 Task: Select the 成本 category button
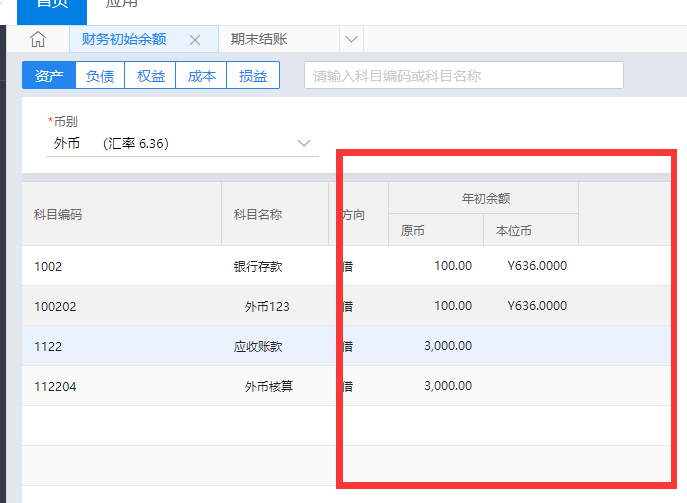[x=202, y=76]
